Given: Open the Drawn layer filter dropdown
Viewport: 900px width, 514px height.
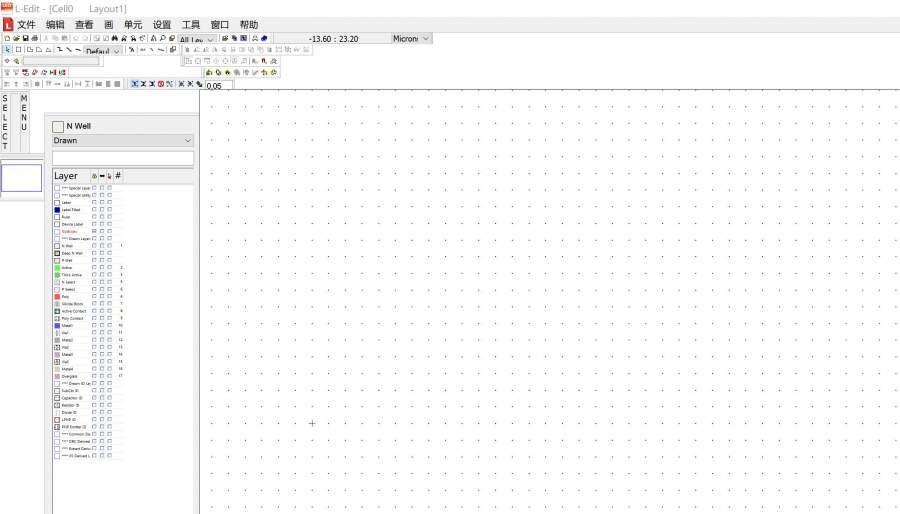Looking at the screenshot, I should tap(123, 141).
